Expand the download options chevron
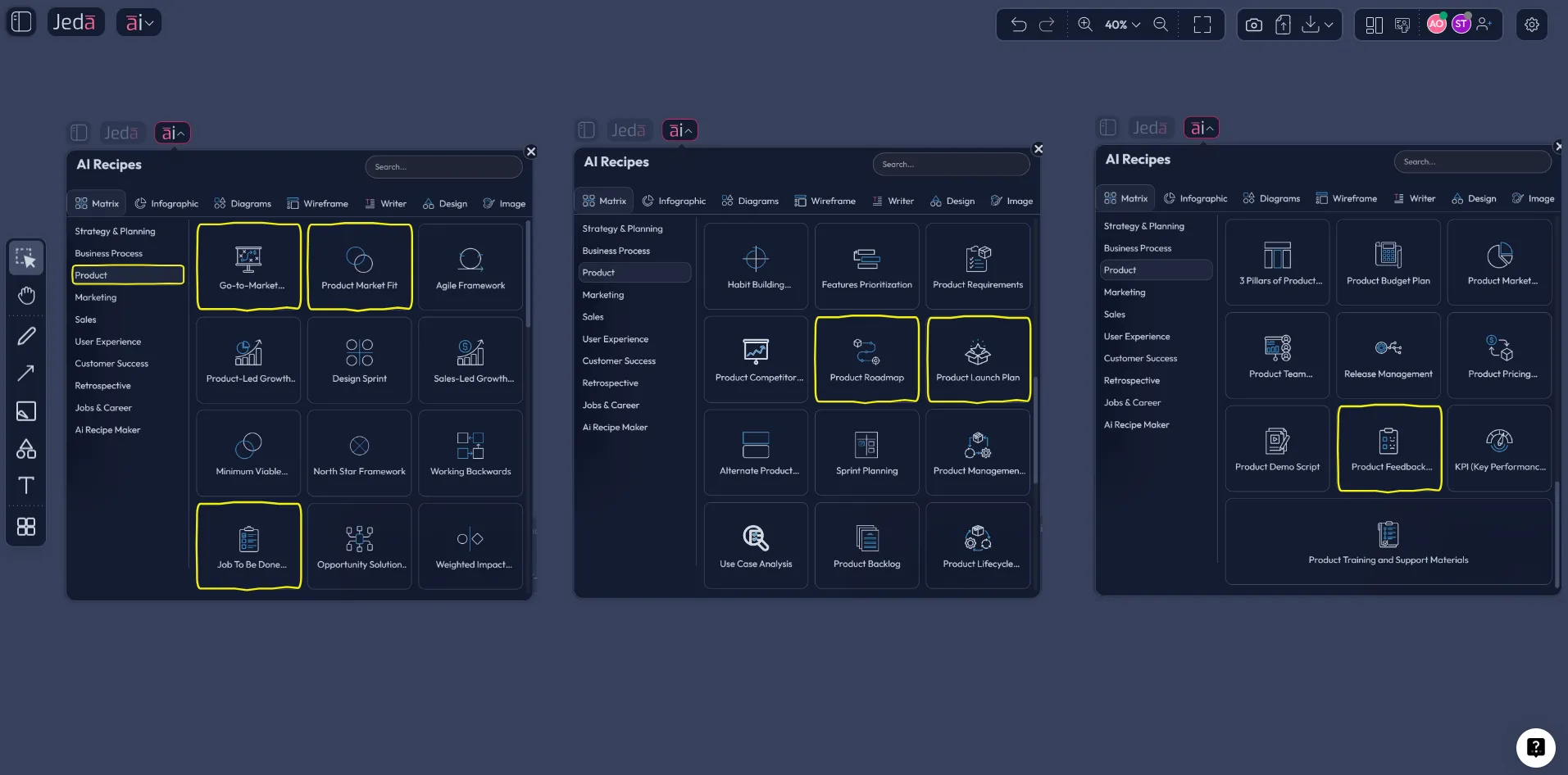This screenshot has height=775, width=1568. (1328, 25)
